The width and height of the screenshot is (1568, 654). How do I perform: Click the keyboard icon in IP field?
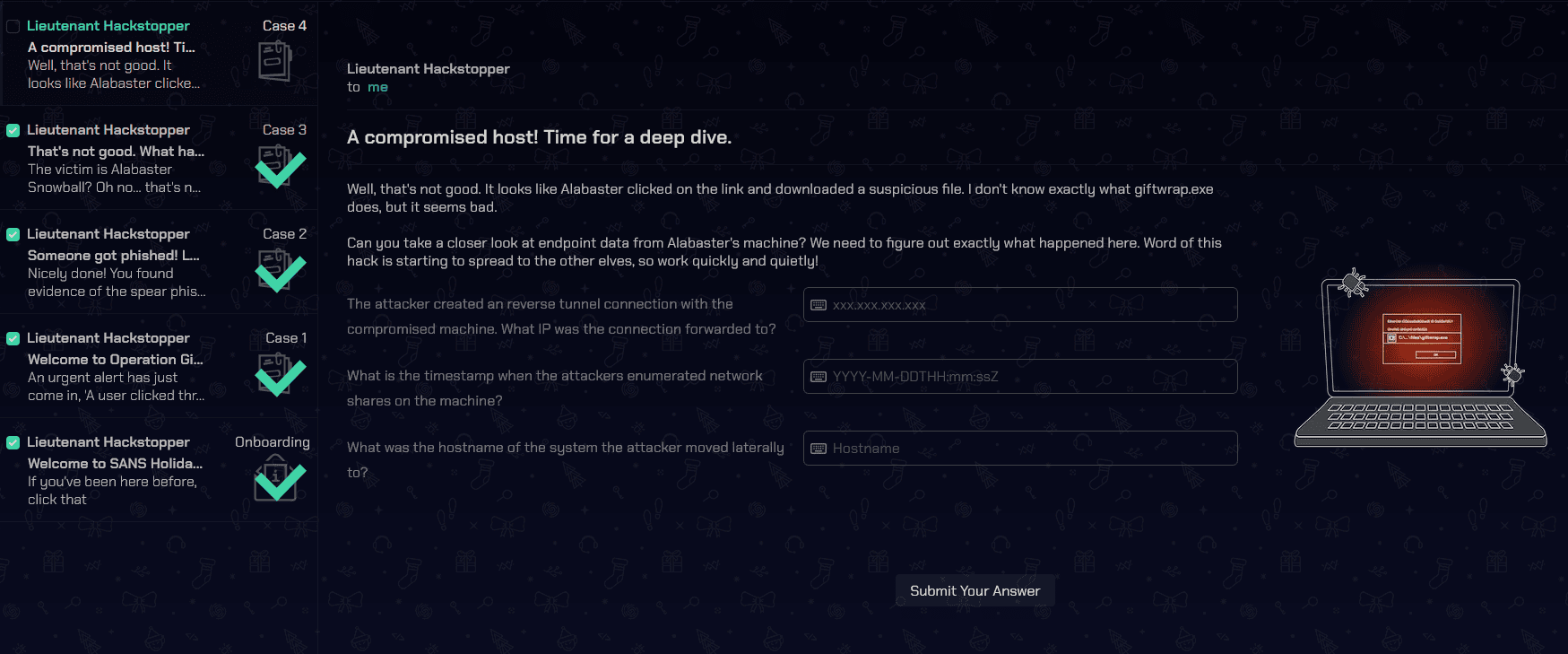point(819,305)
